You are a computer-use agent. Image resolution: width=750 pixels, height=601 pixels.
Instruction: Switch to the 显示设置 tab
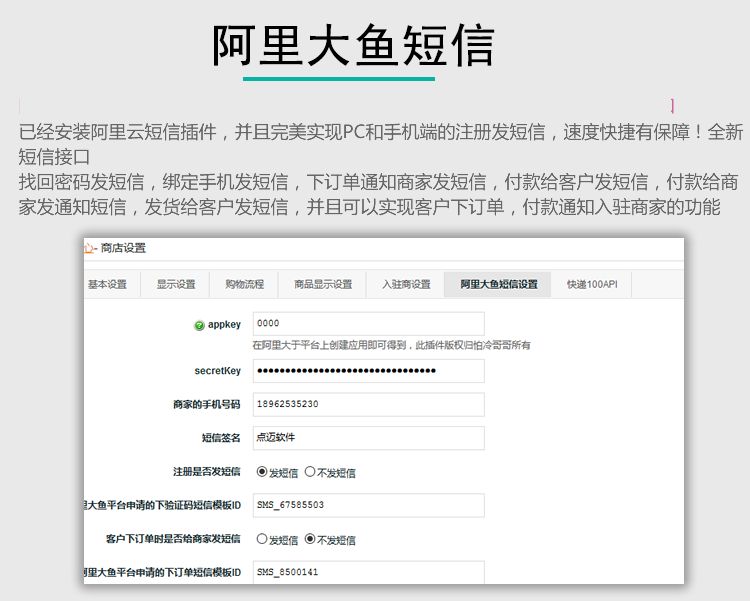pyautogui.click(x=176, y=284)
